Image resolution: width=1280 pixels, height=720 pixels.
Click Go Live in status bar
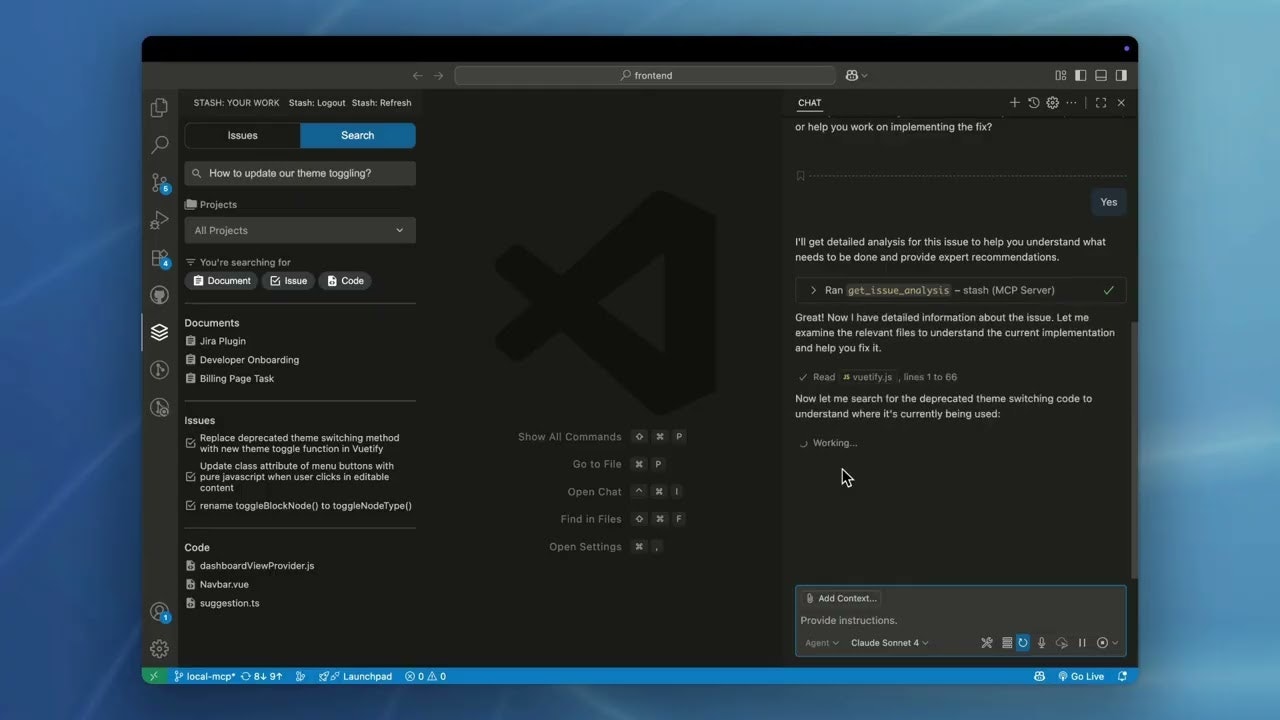[1081, 676]
